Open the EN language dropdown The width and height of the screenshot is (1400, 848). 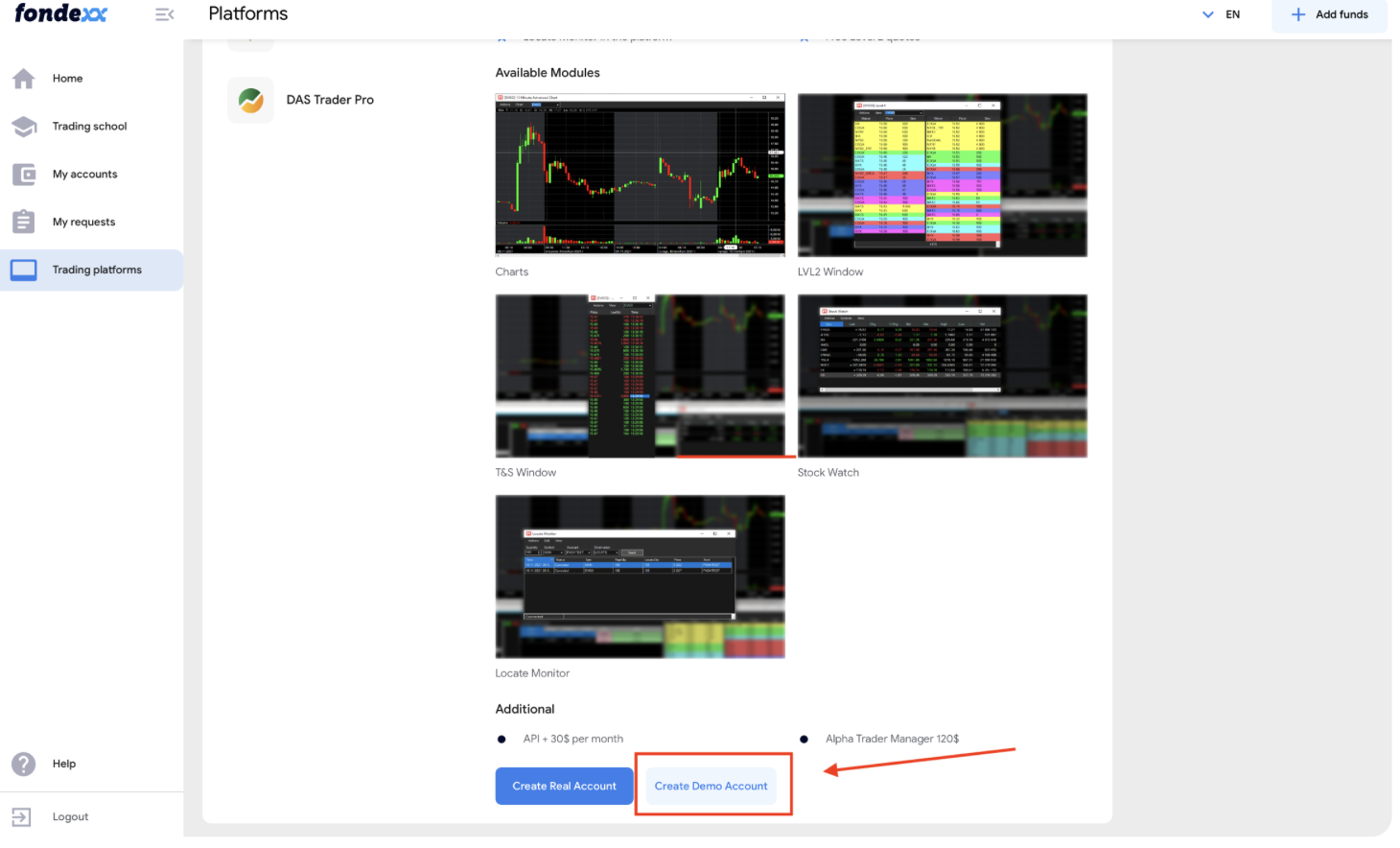point(1221,14)
